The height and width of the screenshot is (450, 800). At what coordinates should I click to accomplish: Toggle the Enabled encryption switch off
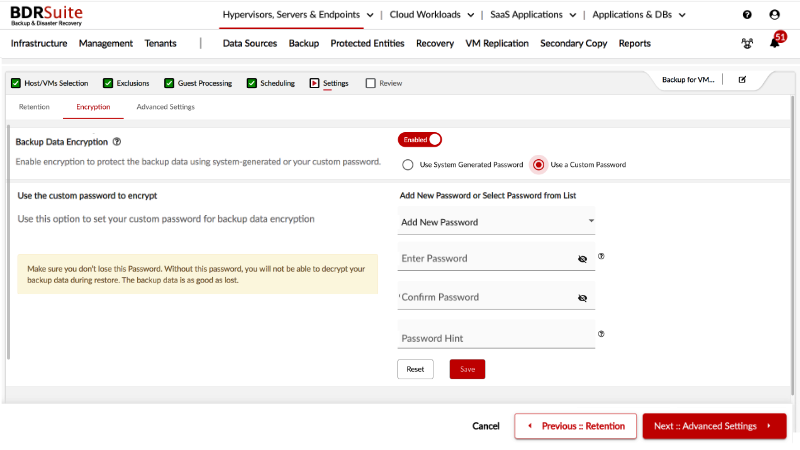(x=420, y=140)
